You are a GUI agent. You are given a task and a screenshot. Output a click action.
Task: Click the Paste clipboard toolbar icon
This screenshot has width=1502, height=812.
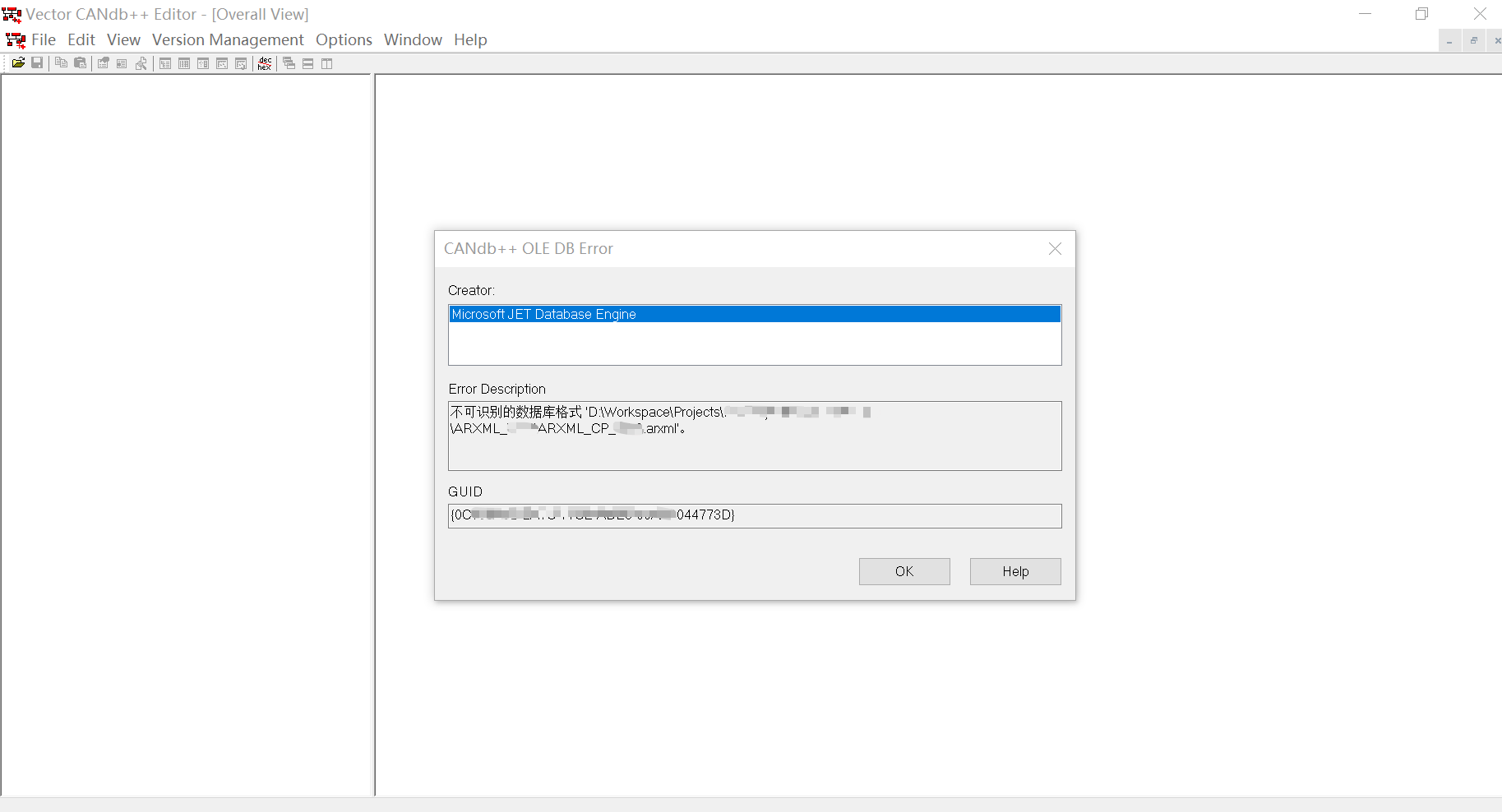pos(80,63)
